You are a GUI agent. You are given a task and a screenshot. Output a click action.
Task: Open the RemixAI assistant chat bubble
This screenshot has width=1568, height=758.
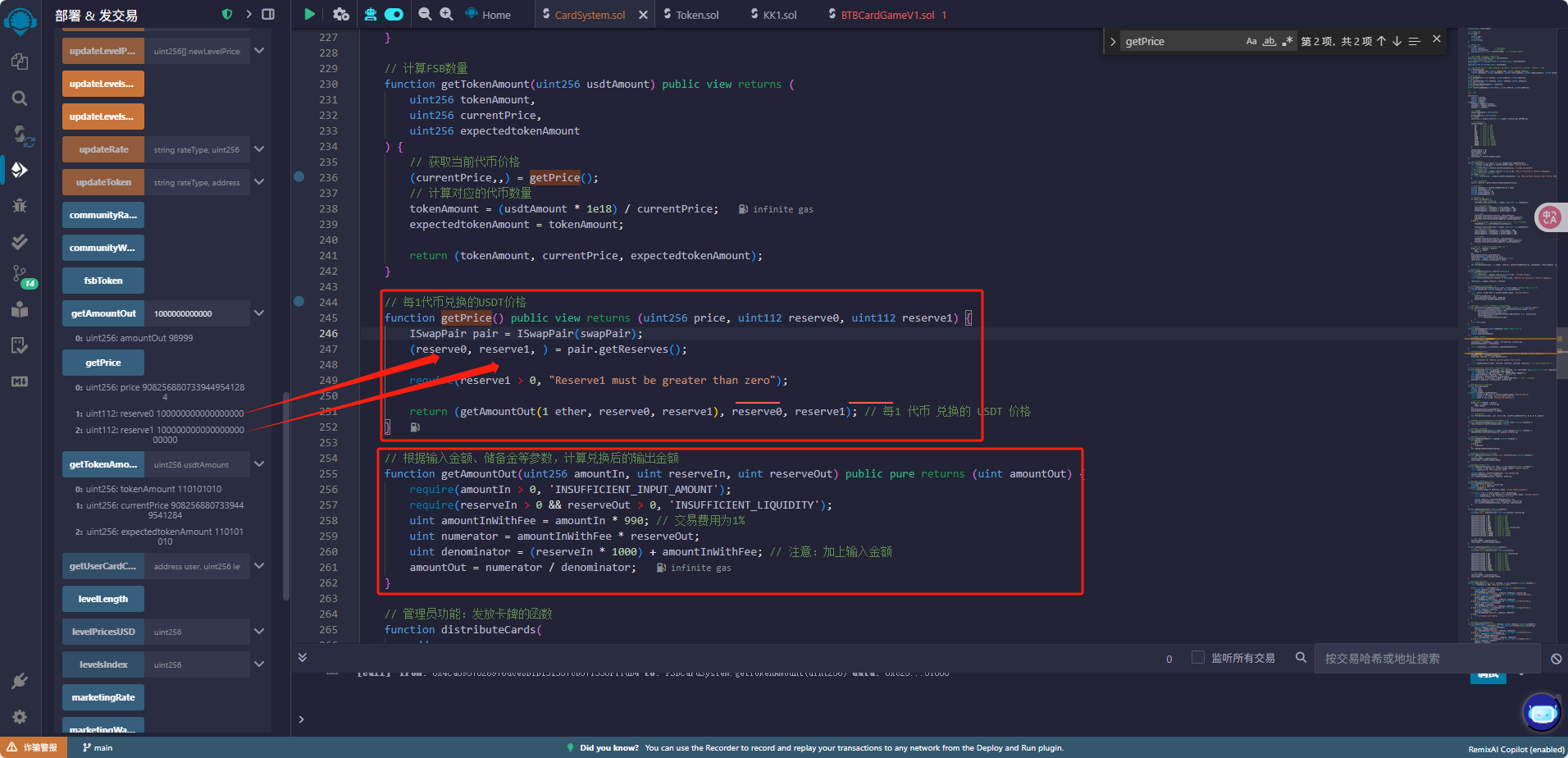click(1542, 712)
